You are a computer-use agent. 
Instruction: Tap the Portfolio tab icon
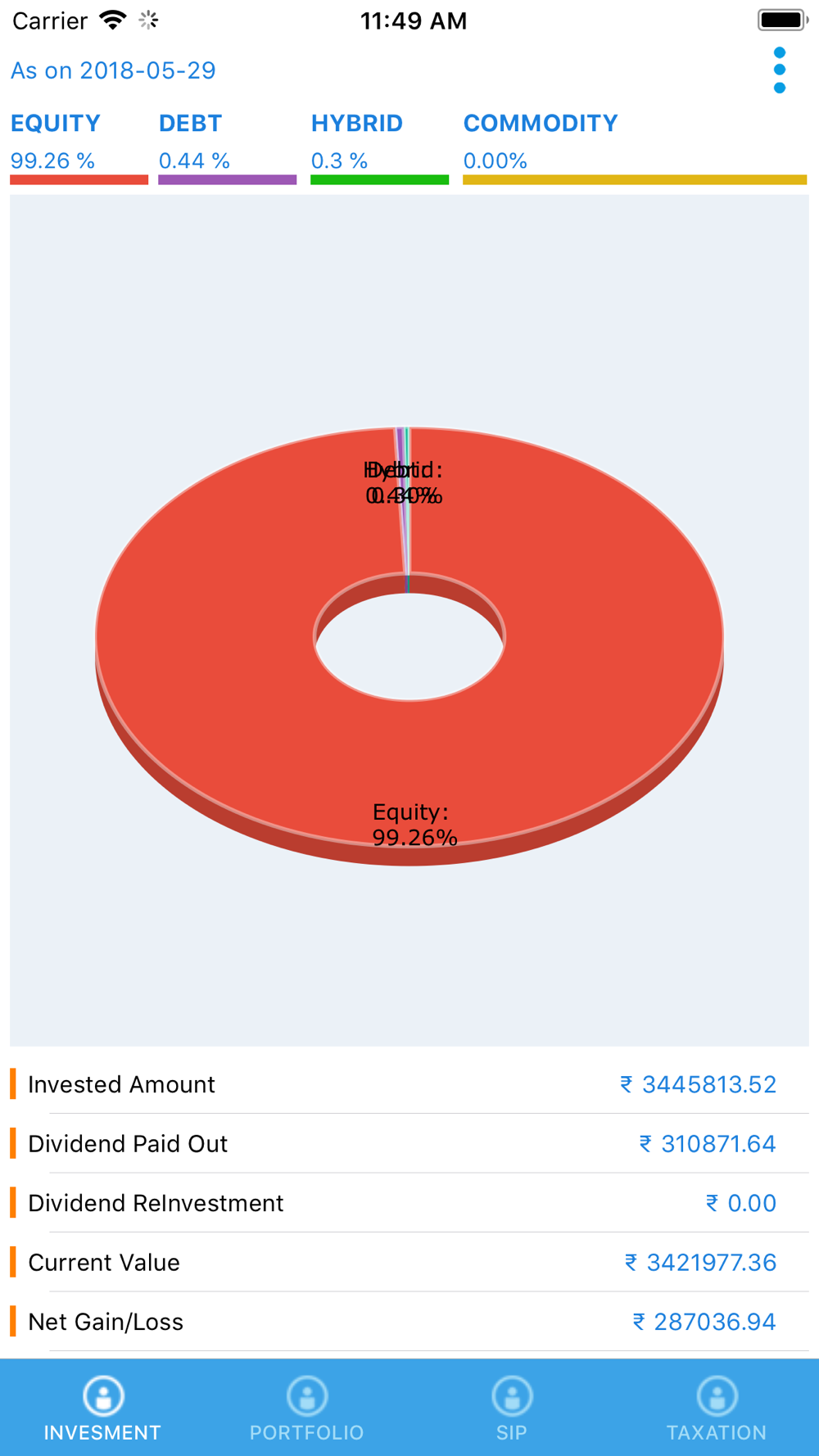pyautogui.click(x=307, y=1396)
